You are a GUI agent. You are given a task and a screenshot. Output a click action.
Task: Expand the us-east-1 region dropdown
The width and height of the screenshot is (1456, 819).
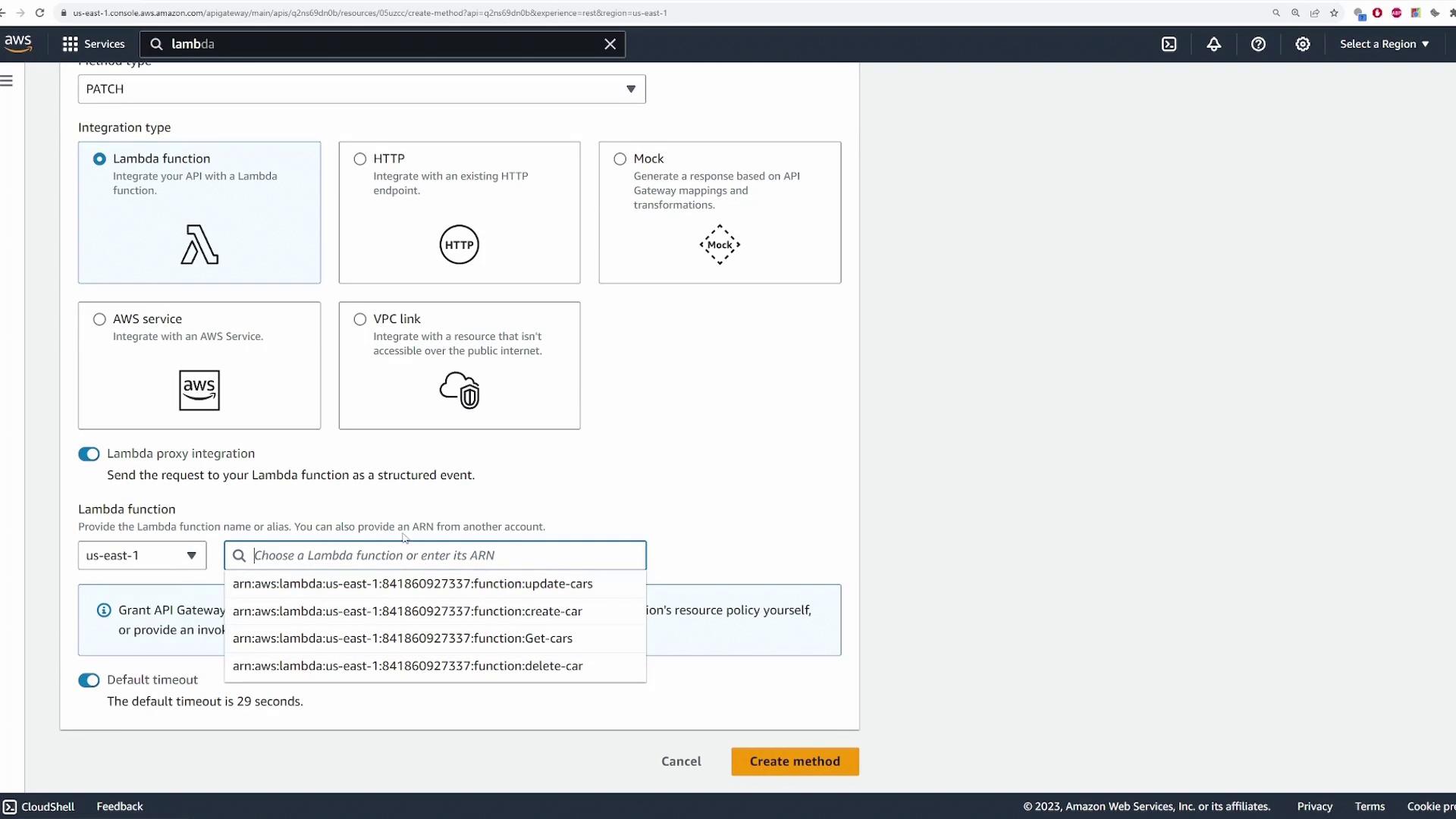click(x=142, y=556)
